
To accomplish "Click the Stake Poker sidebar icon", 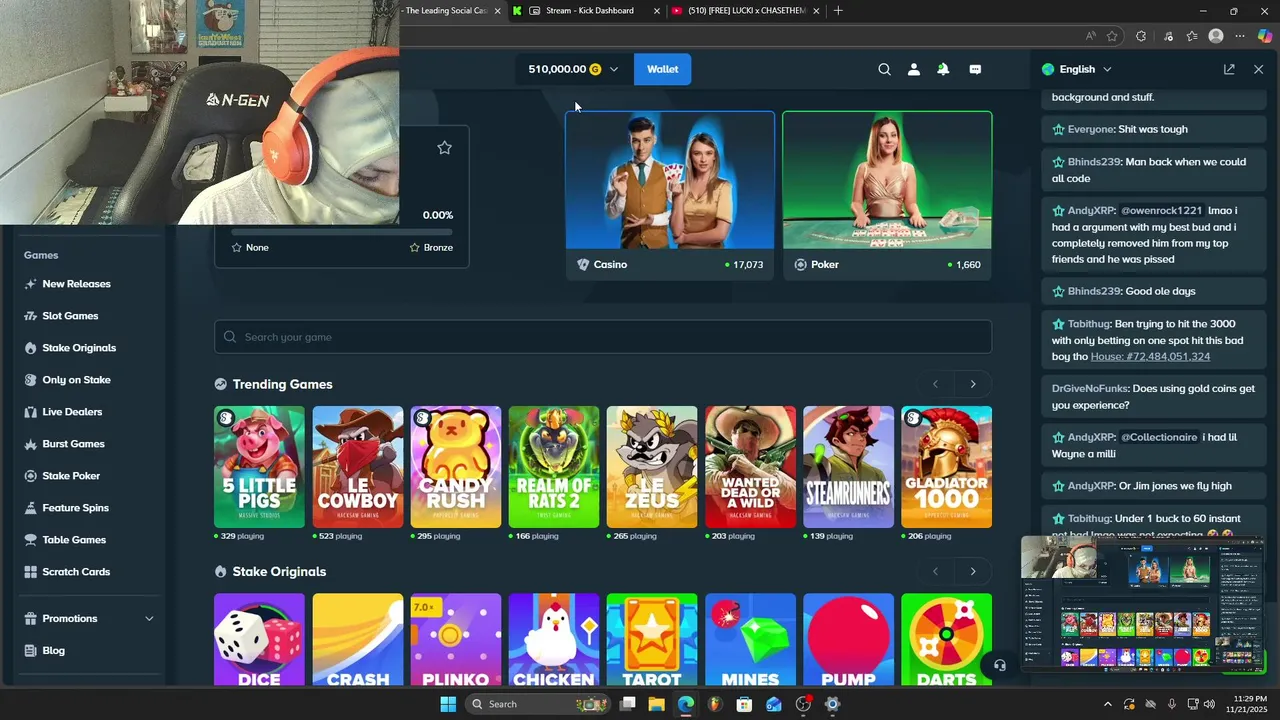I will (x=32, y=476).
